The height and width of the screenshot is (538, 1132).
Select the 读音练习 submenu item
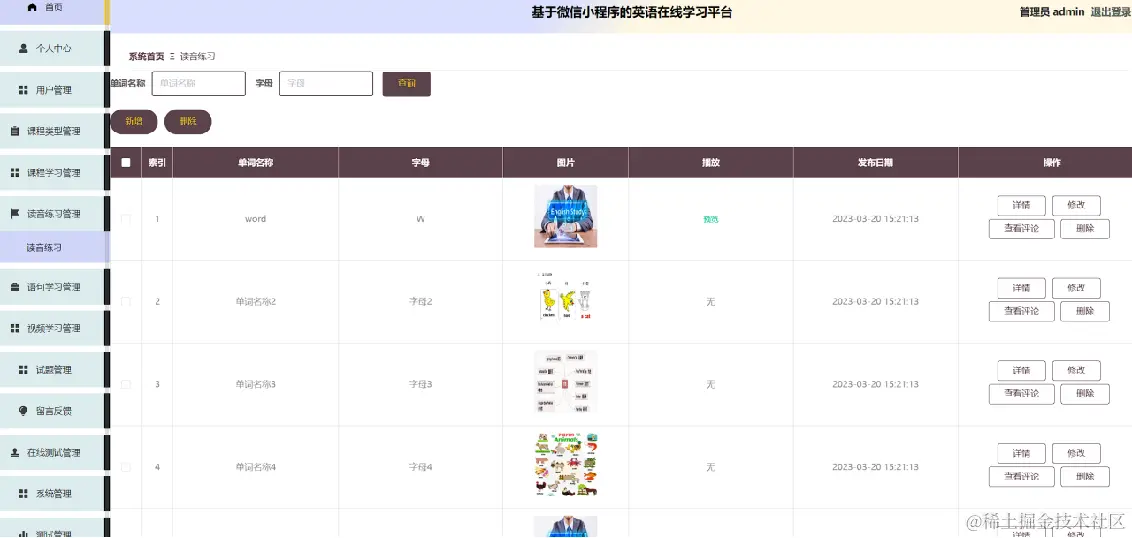(x=52, y=248)
